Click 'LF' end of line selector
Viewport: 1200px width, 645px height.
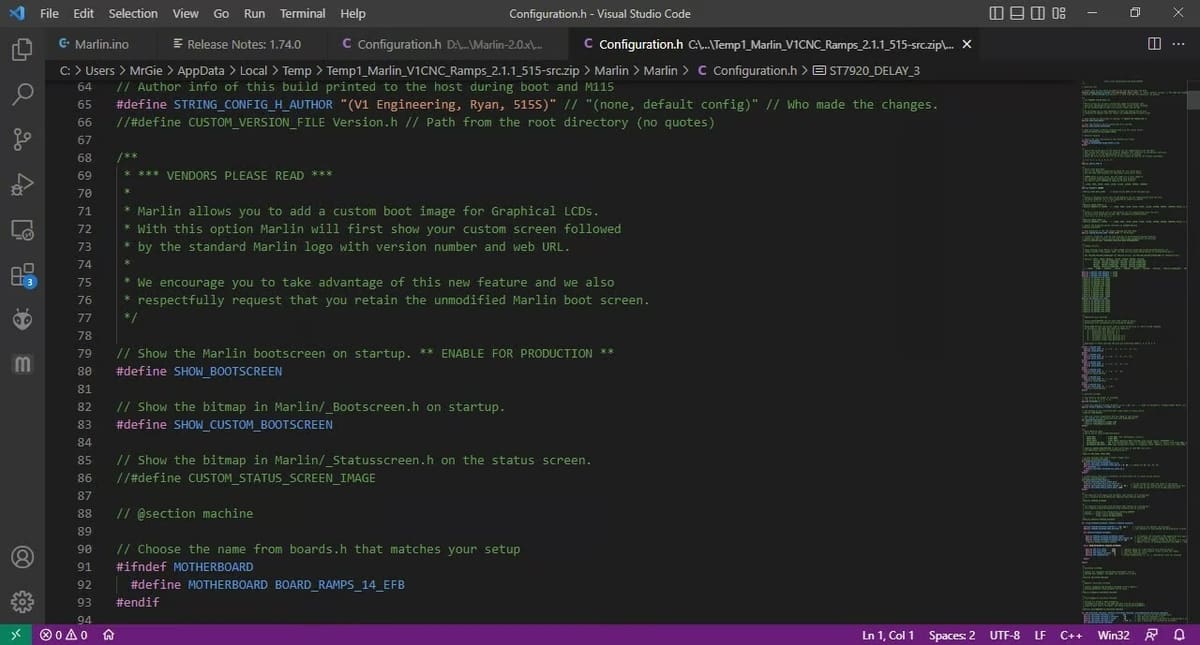tap(1040, 635)
